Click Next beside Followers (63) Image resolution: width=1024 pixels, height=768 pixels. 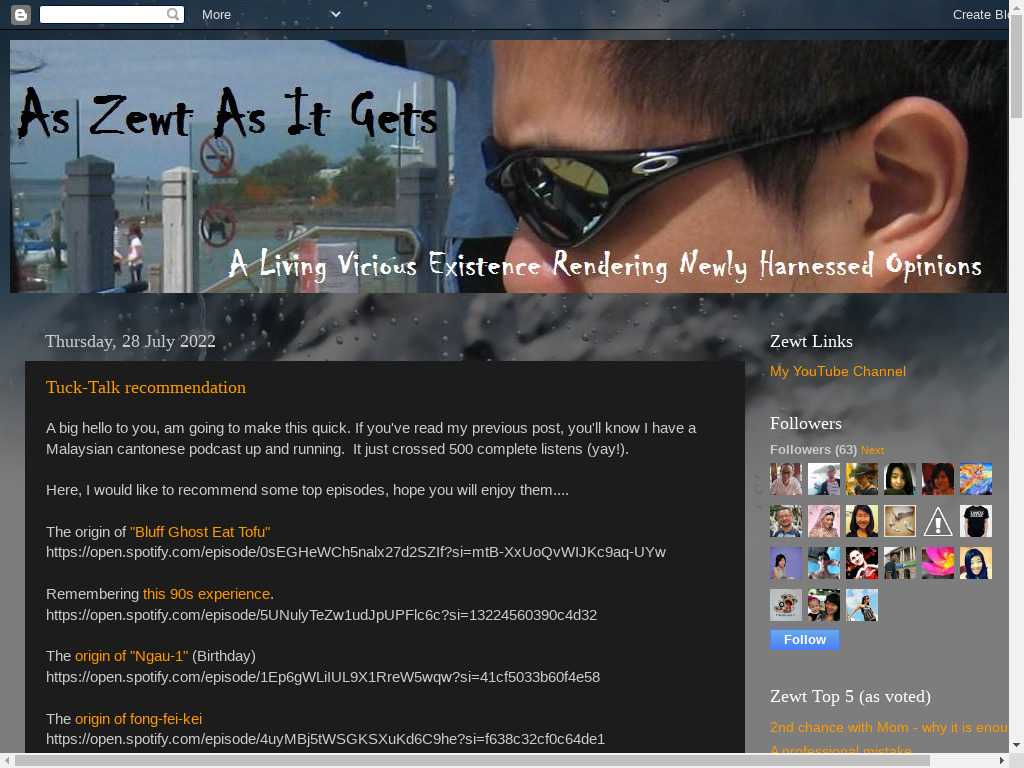click(872, 450)
